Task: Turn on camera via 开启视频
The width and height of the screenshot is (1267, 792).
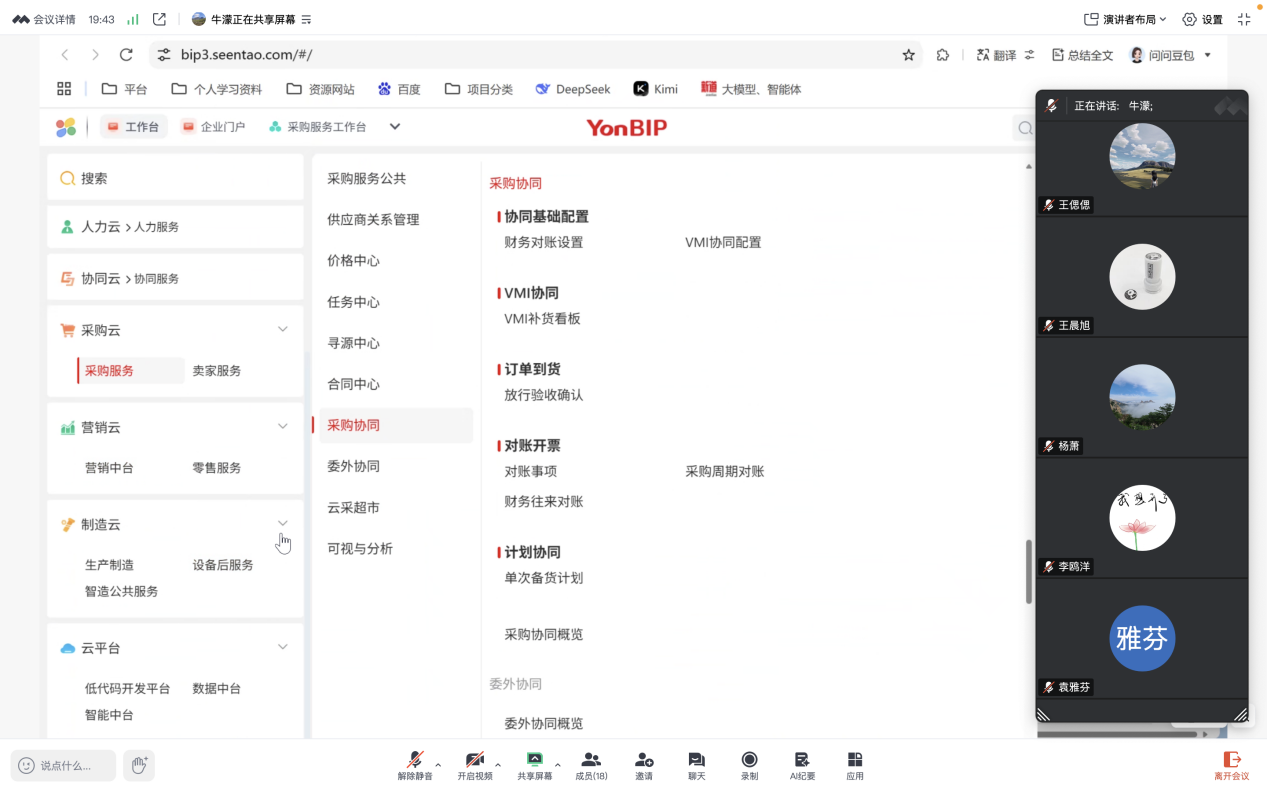Action: 475,765
